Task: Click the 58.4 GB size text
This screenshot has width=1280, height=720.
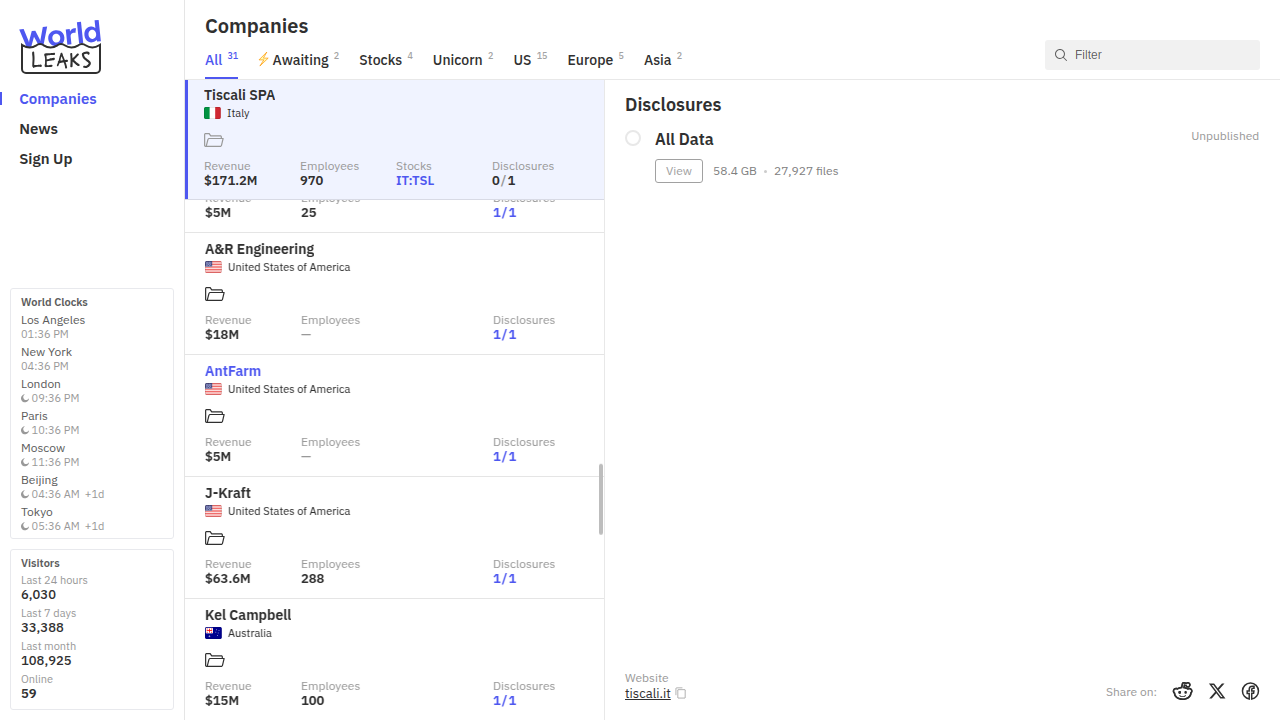Action: point(735,171)
